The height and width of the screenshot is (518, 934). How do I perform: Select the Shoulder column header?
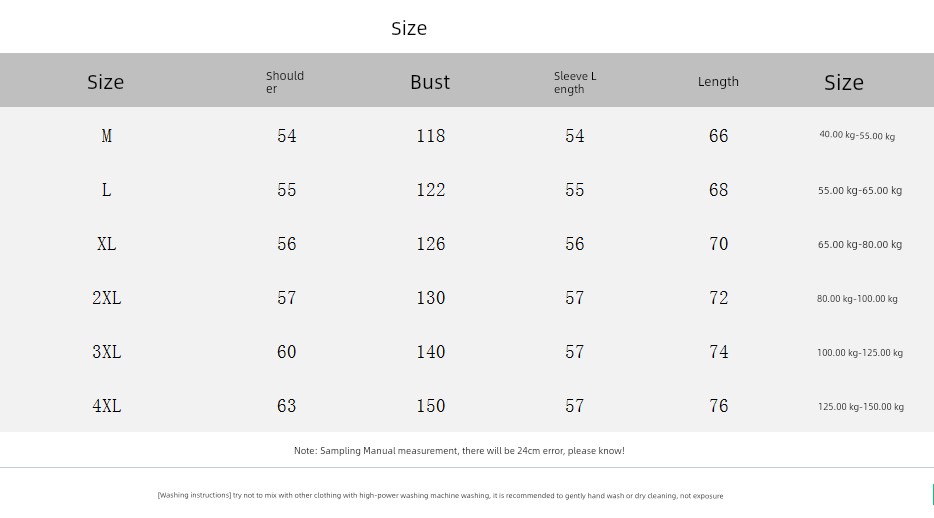click(x=285, y=82)
